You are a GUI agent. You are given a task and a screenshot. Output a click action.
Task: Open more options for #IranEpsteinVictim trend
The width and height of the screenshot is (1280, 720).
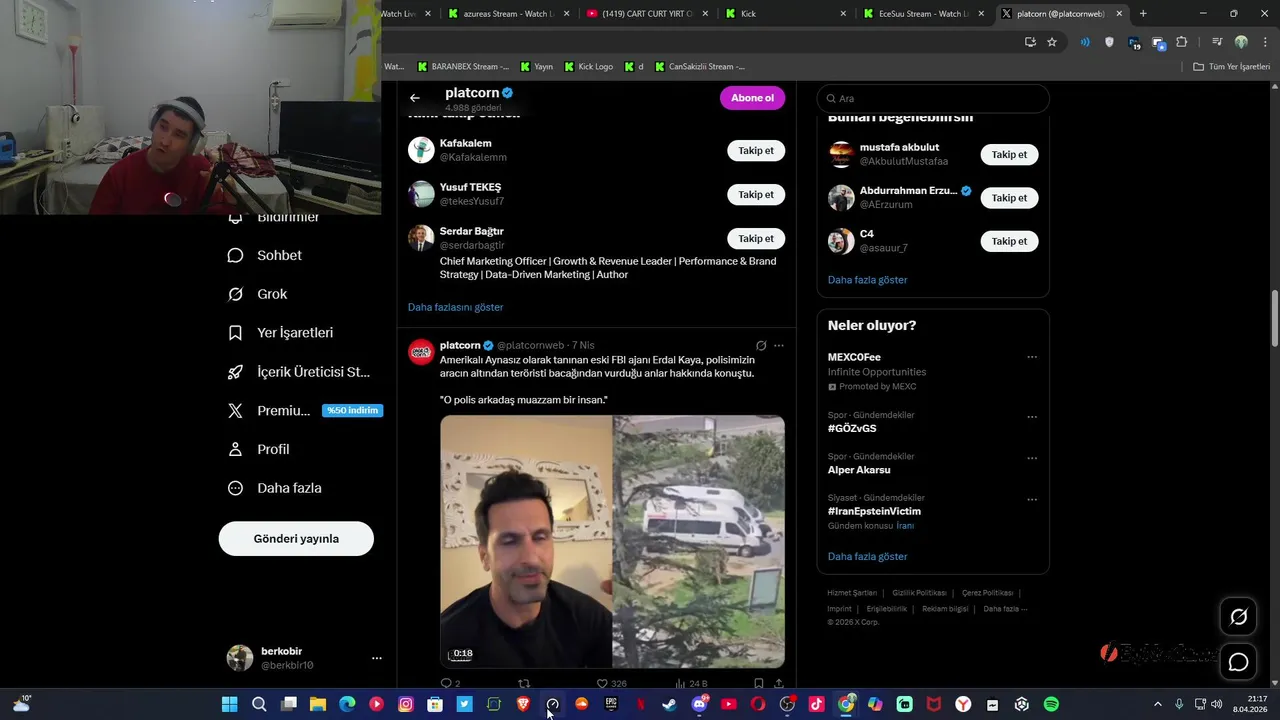pyautogui.click(x=1032, y=500)
